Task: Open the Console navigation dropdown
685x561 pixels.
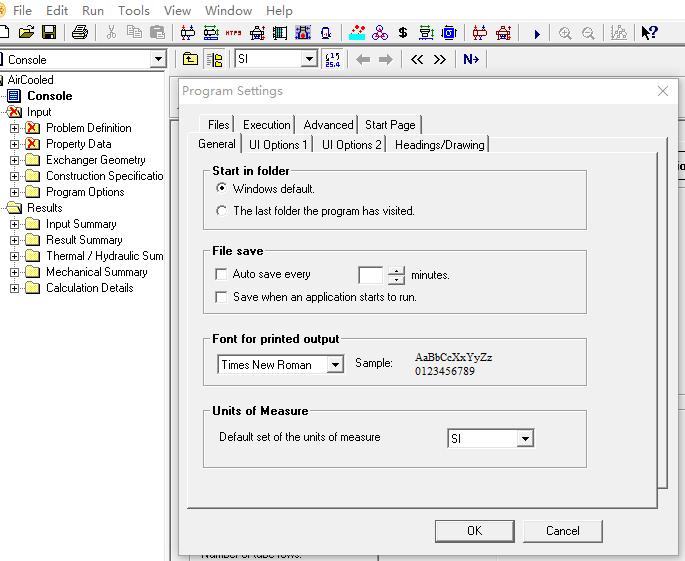Action: click(x=158, y=59)
